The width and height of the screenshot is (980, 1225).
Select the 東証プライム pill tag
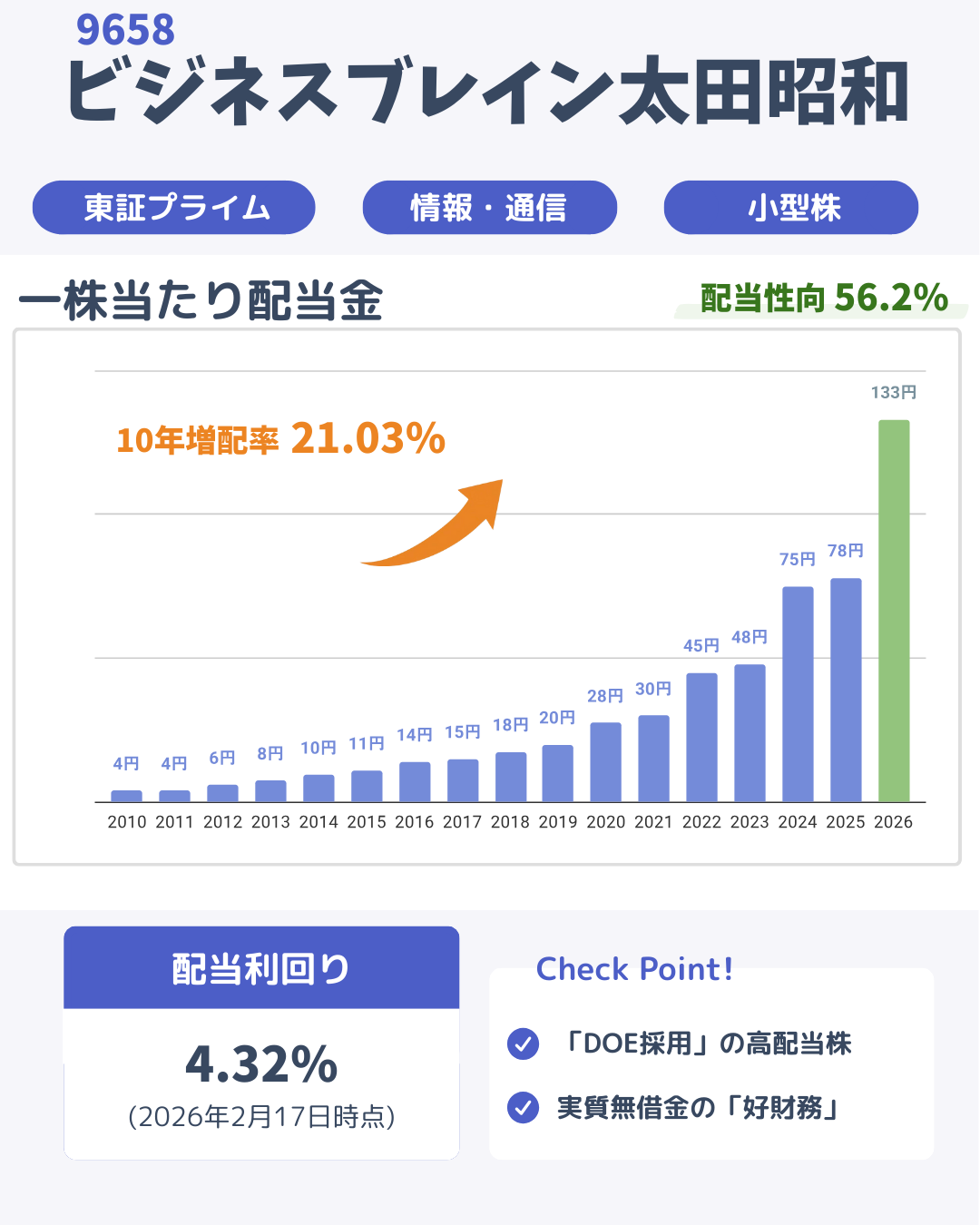coord(174,208)
